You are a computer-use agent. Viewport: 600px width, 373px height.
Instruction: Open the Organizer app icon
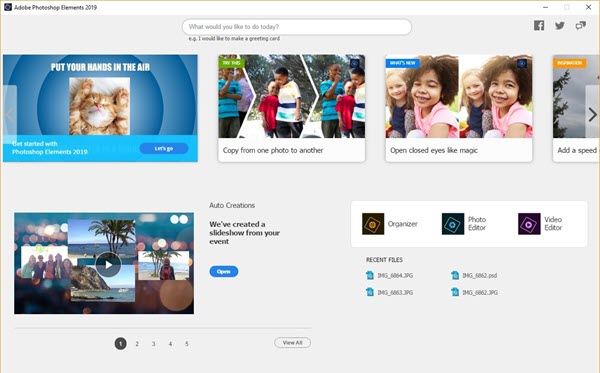[x=373, y=224]
